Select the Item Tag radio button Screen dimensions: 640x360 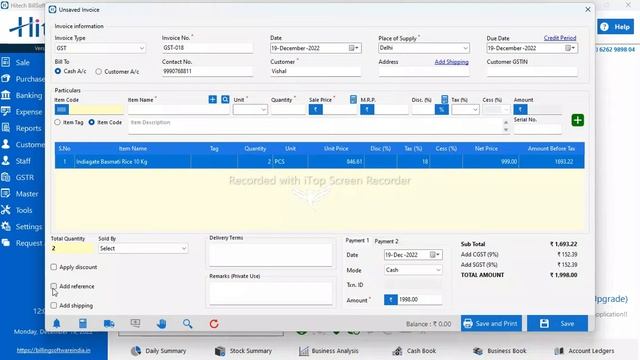pyautogui.click(x=58, y=122)
